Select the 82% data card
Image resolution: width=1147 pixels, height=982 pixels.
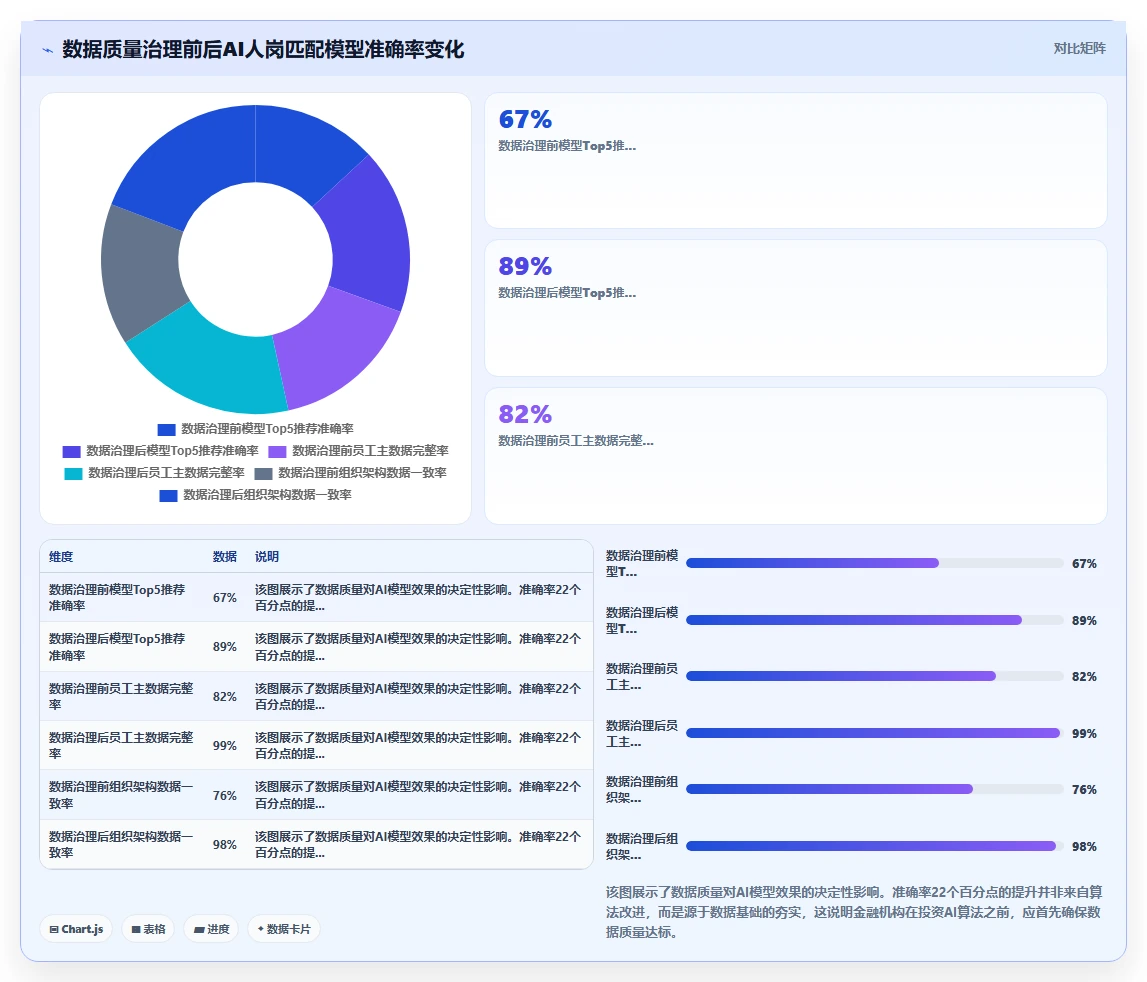pos(795,456)
